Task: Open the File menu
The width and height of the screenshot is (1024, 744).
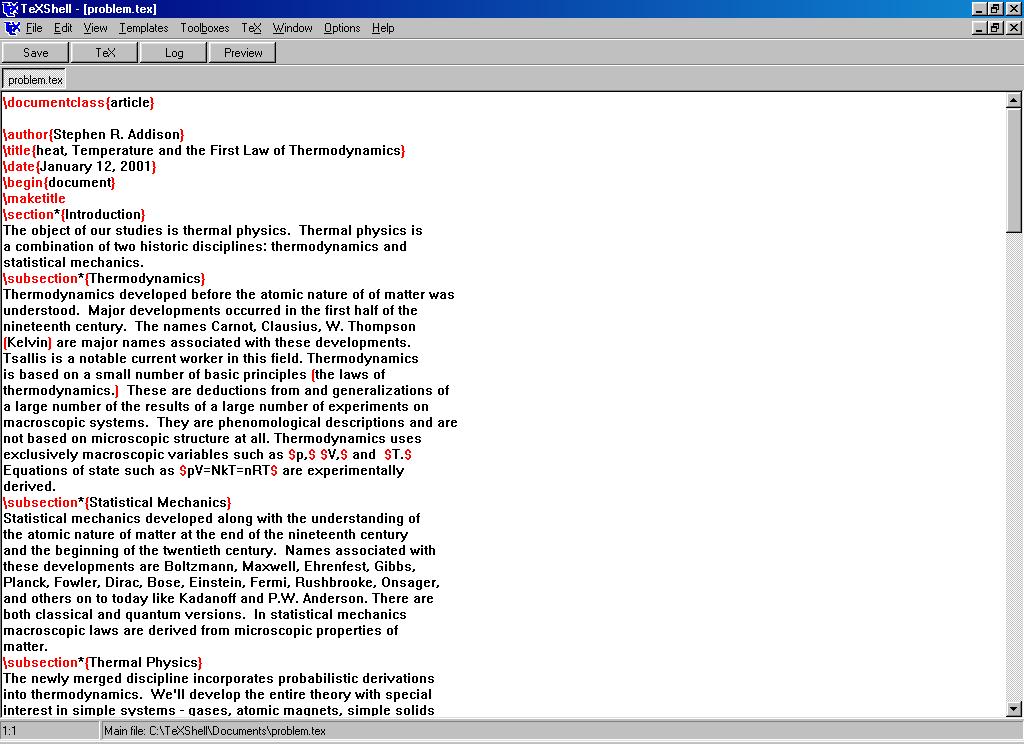Action: coord(35,28)
